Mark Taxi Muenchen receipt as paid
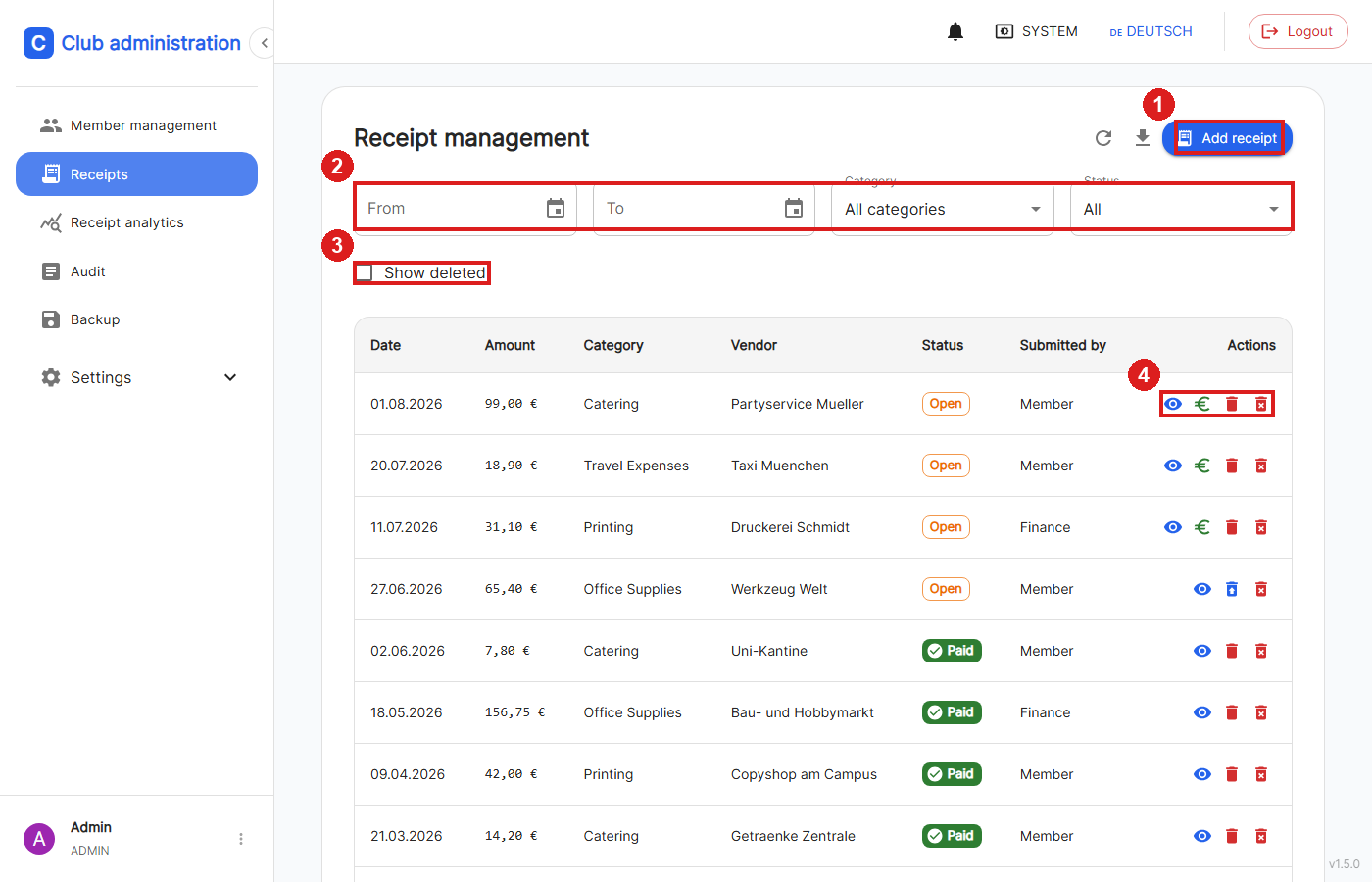This screenshot has height=882, width=1372. 1202,465
